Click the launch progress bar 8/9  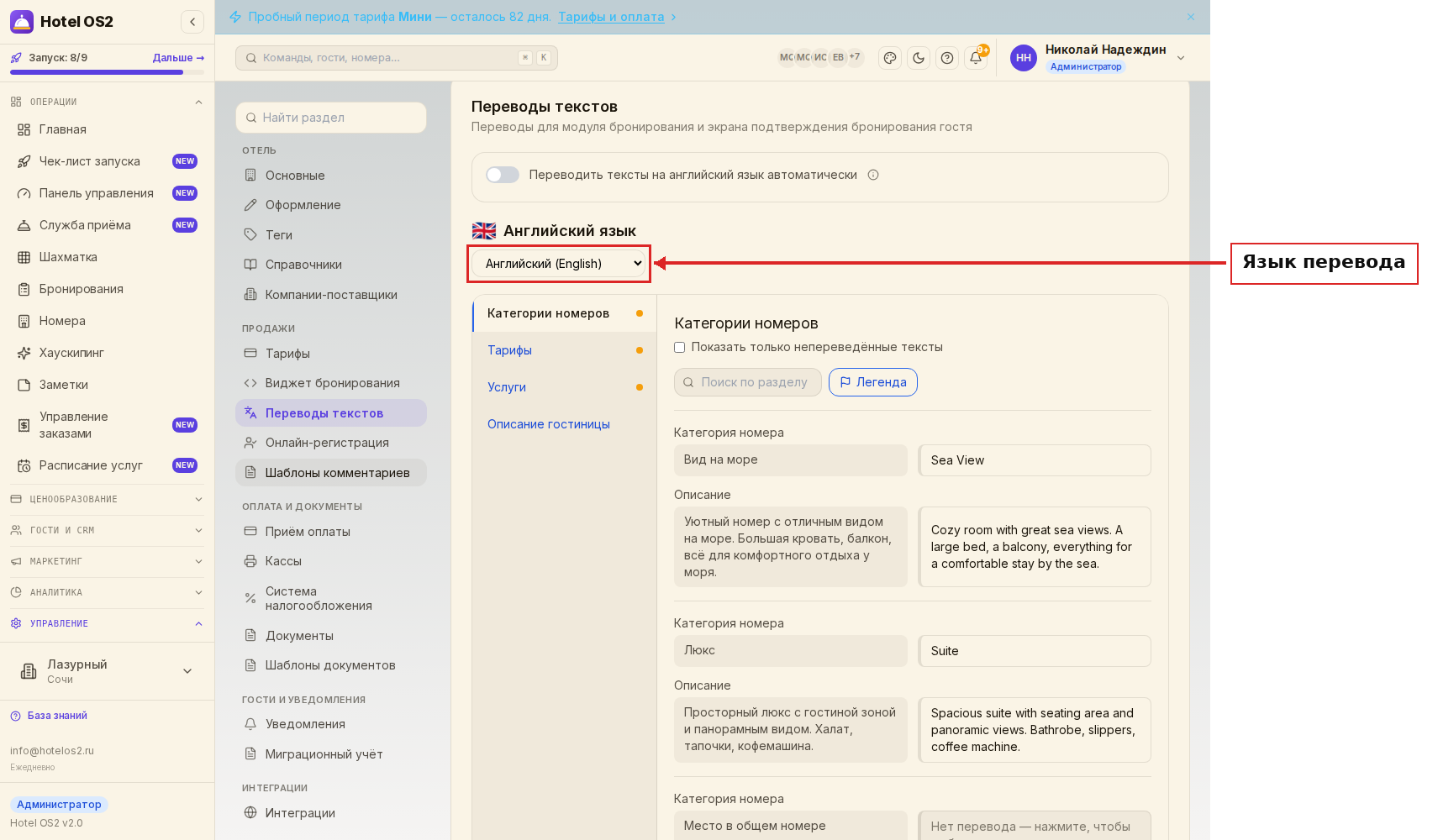tap(108, 72)
